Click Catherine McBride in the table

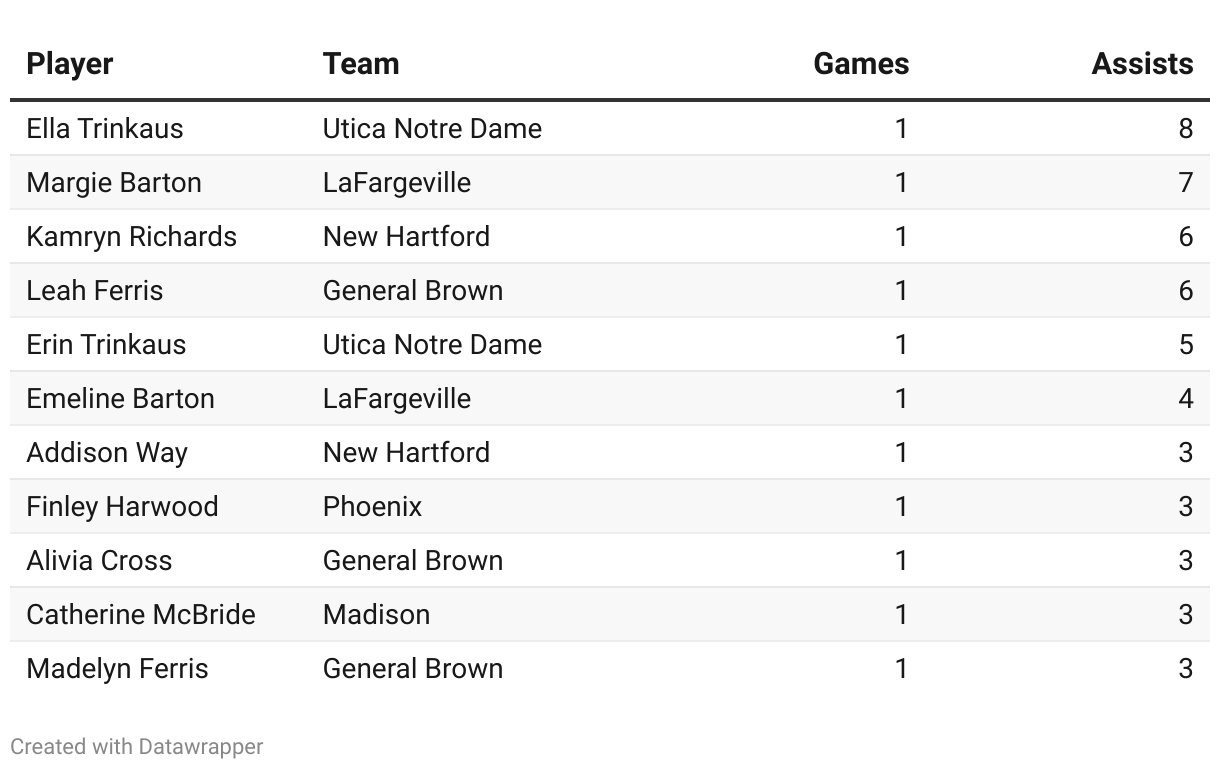pos(141,615)
